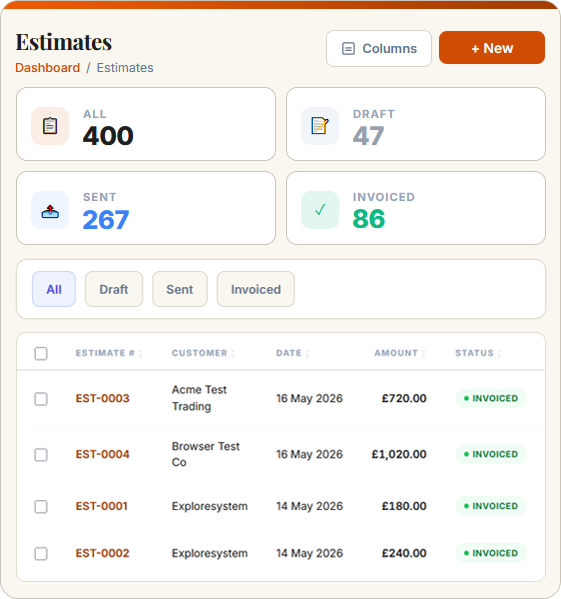Click the sort arrows beside CUSTOMER header
This screenshot has width=561, height=599.
233,353
